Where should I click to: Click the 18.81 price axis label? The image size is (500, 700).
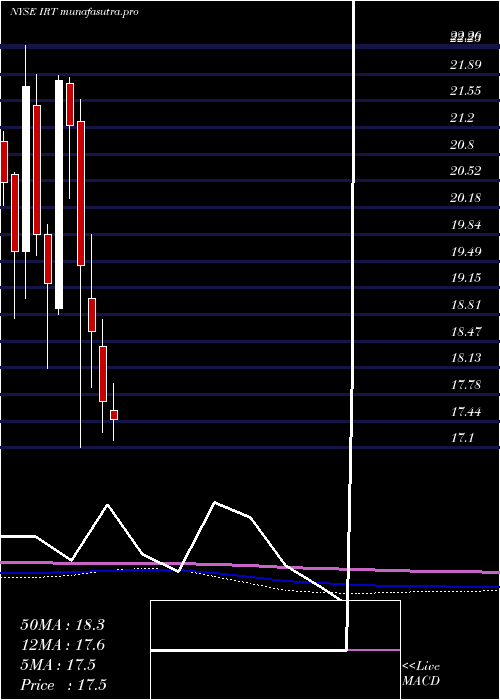(x=465, y=305)
